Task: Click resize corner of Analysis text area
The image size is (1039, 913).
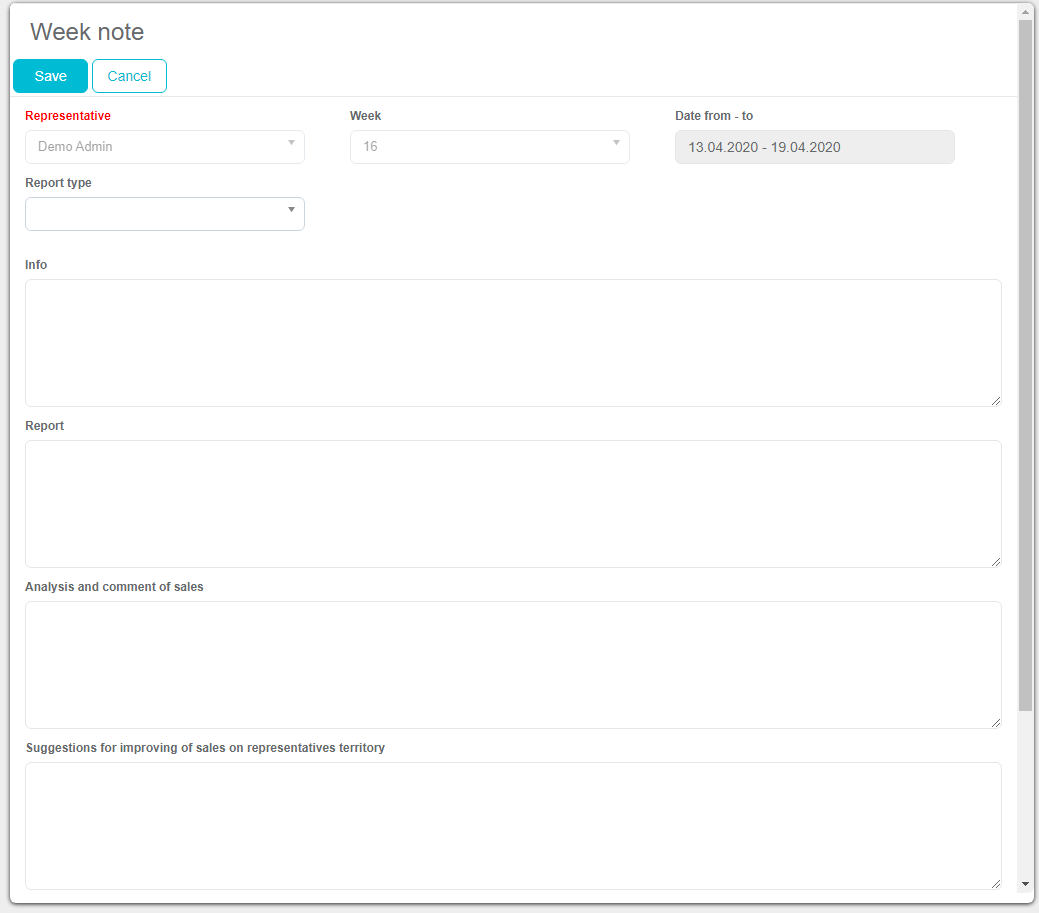Action: 995,723
